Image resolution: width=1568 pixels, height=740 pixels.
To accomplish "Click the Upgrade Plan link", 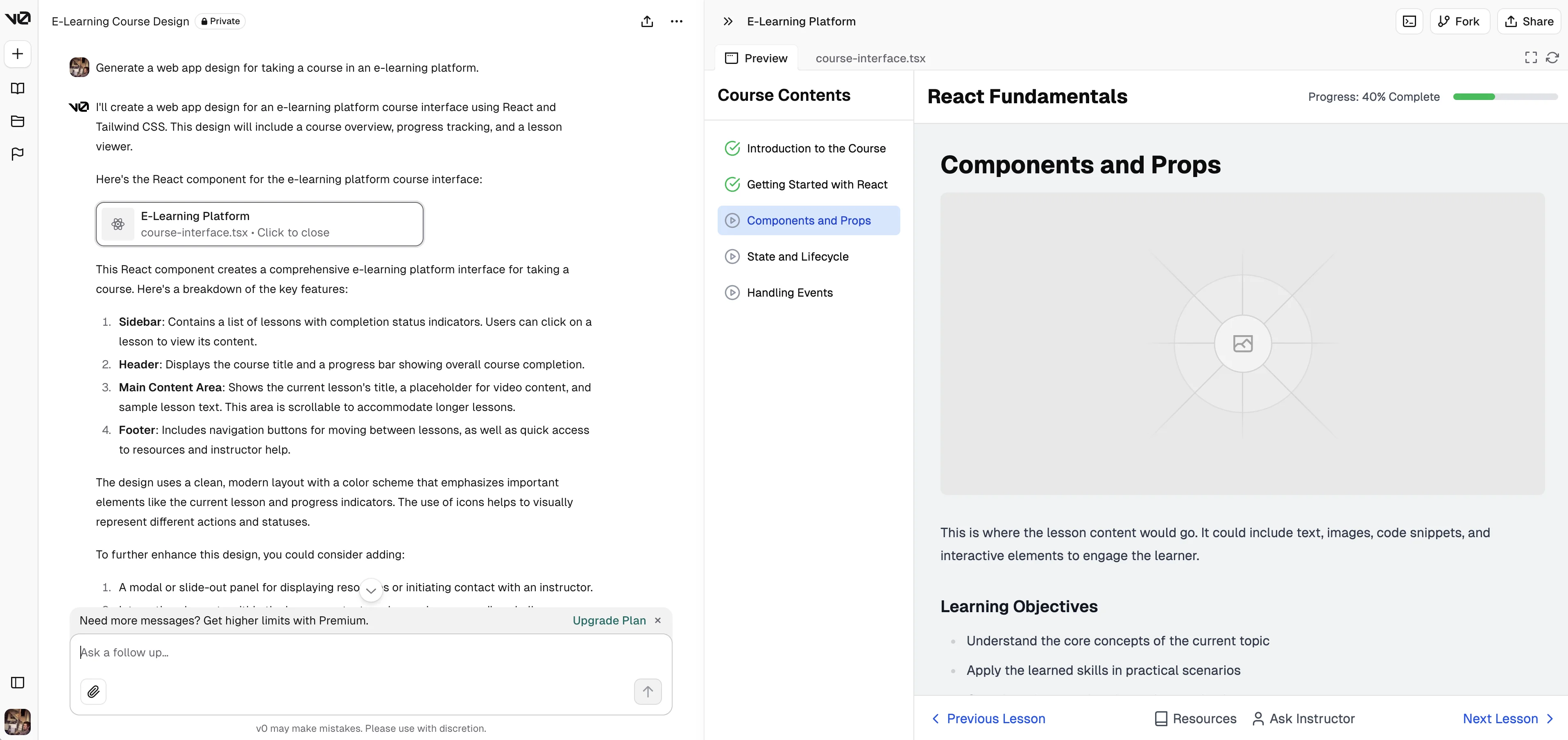I will click(609, 620).
